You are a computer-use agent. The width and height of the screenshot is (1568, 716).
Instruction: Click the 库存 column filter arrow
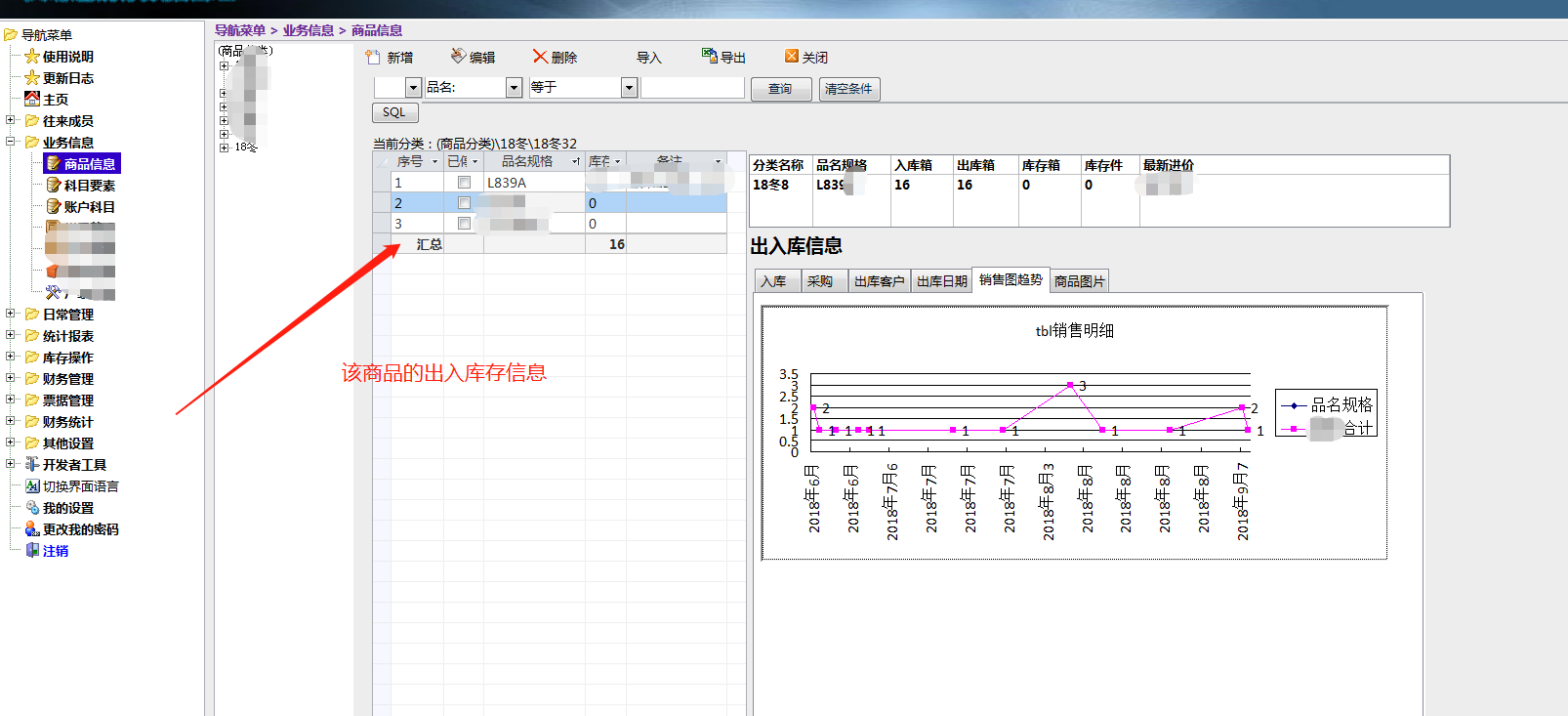pos(617,162)
